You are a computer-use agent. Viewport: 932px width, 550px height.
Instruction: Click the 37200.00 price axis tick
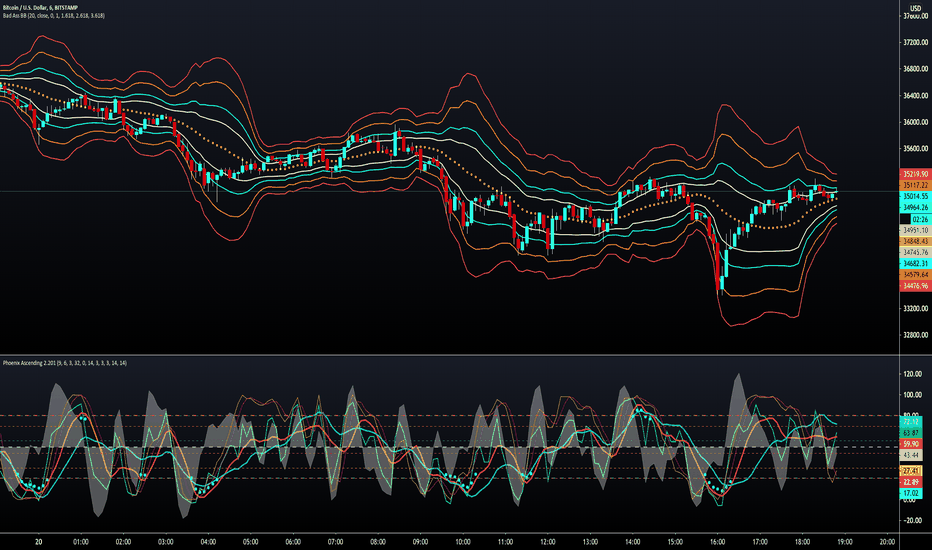click(915, 42)
